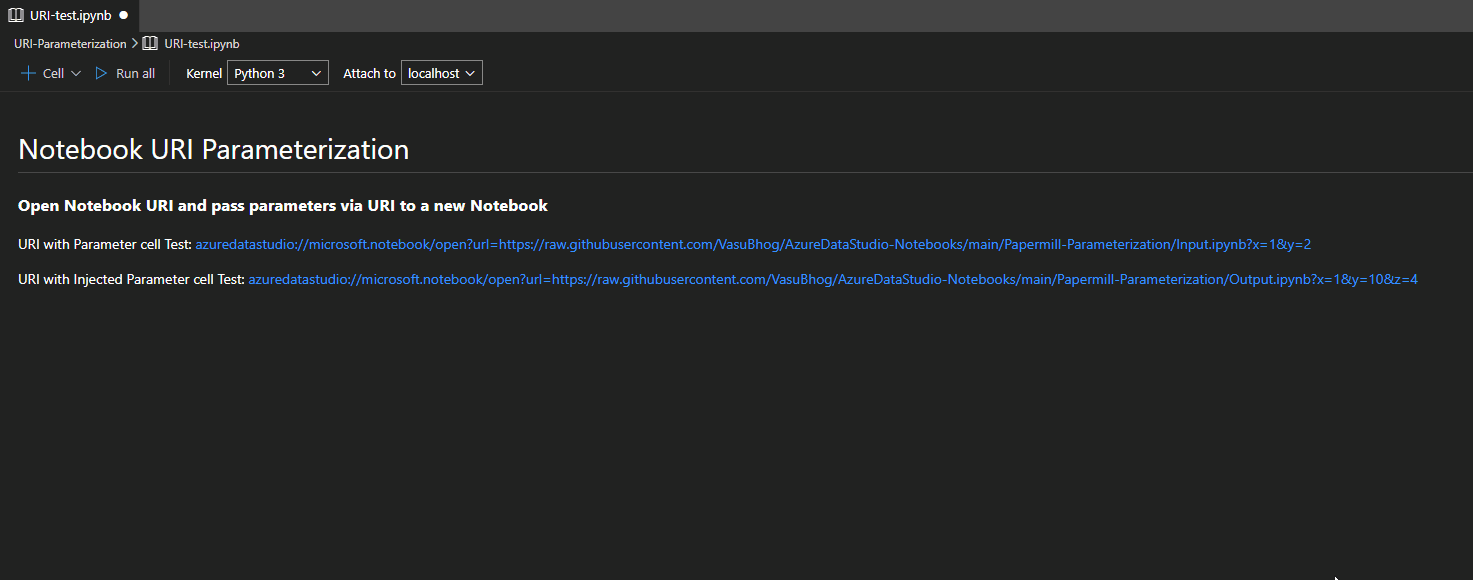Screen dimensions: 1473x580
Task: Open the Output.ipynb injected parameter URI link
Action: pos(832,279)
